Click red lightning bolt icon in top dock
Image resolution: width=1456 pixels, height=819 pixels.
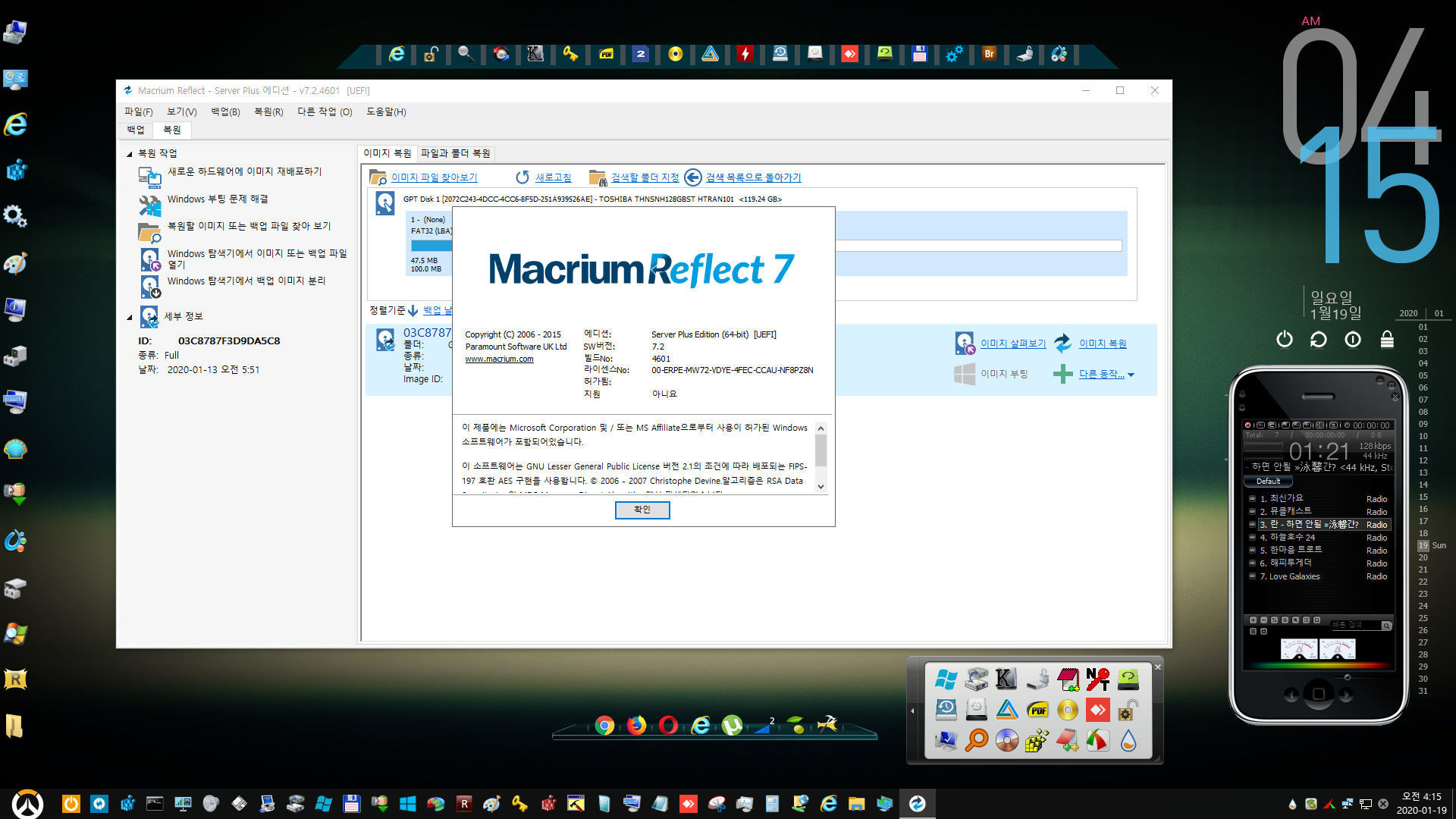(x=745, y=54)
